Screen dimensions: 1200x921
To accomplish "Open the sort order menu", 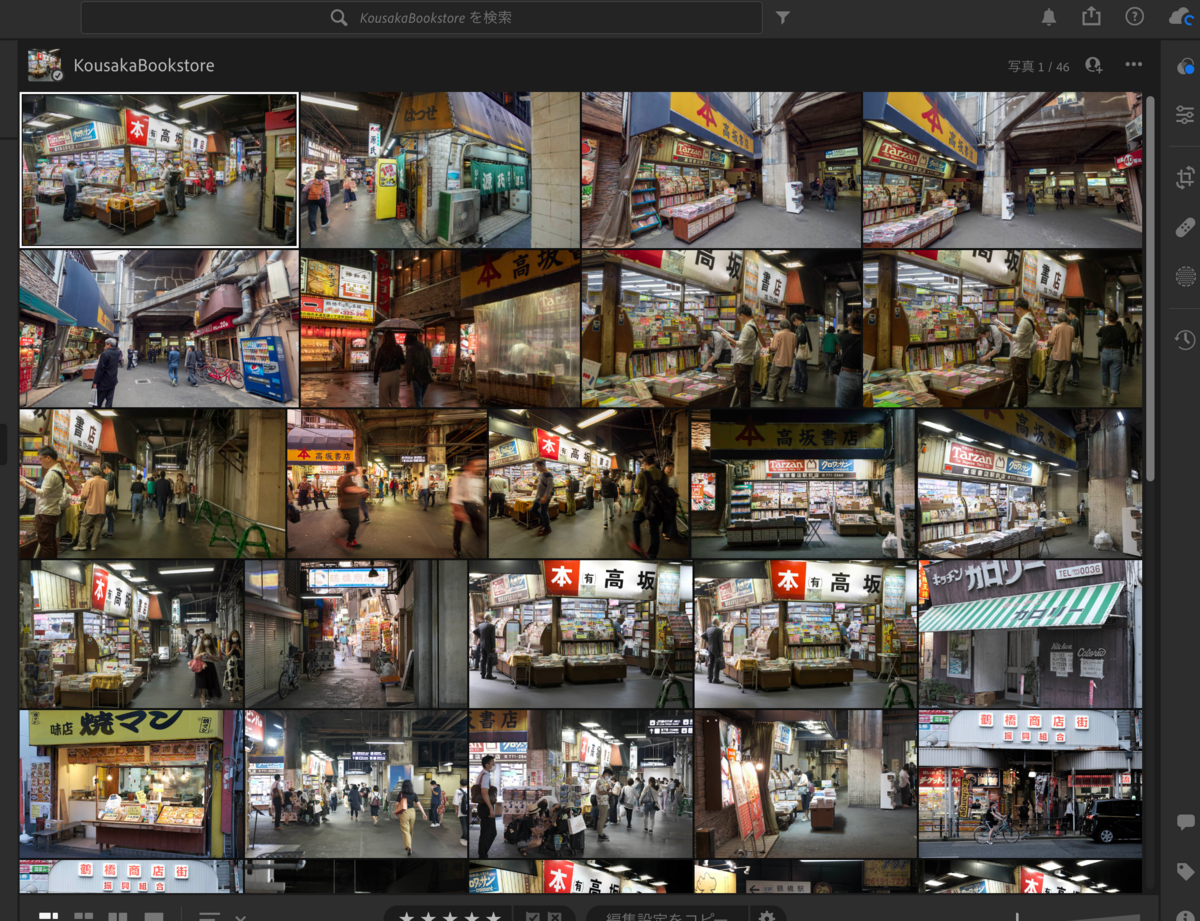I will click(209, 916).
